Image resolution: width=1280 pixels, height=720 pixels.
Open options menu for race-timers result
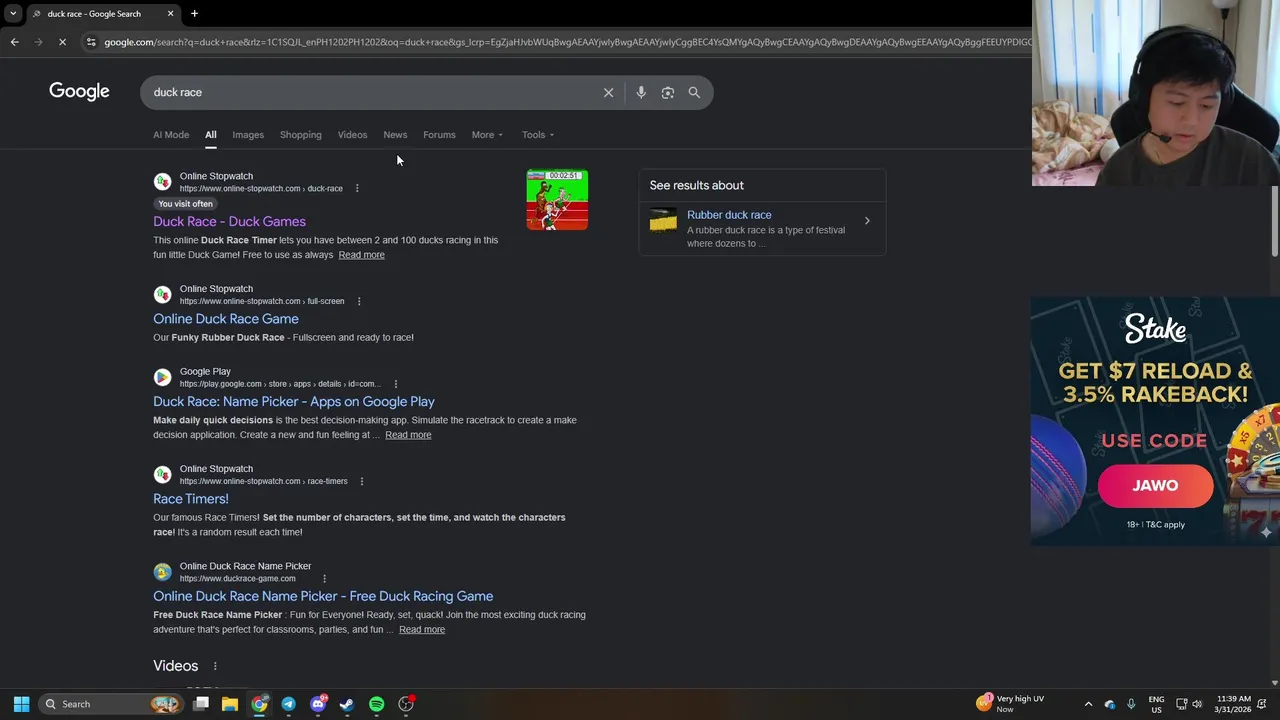[362, 481]
